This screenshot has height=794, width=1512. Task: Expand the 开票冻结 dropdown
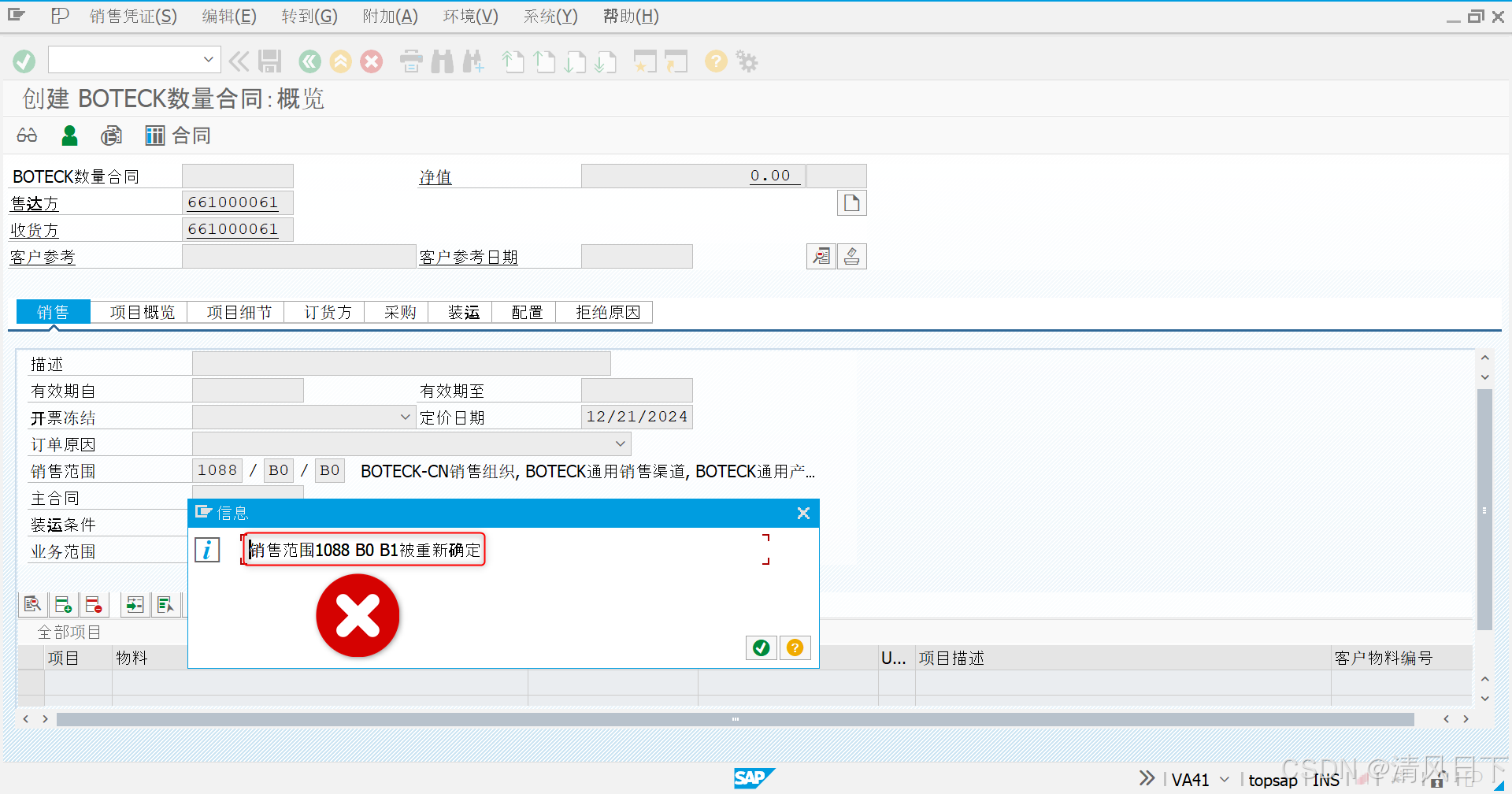(405, 417)
